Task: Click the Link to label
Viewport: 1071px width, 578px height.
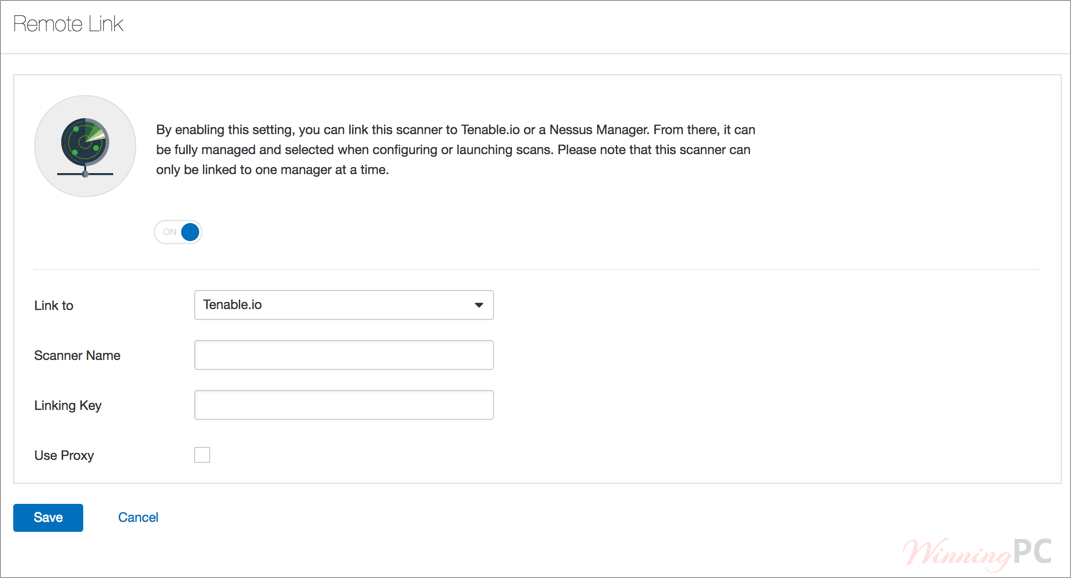Action: pyautogui.click(x=54, y=305)
